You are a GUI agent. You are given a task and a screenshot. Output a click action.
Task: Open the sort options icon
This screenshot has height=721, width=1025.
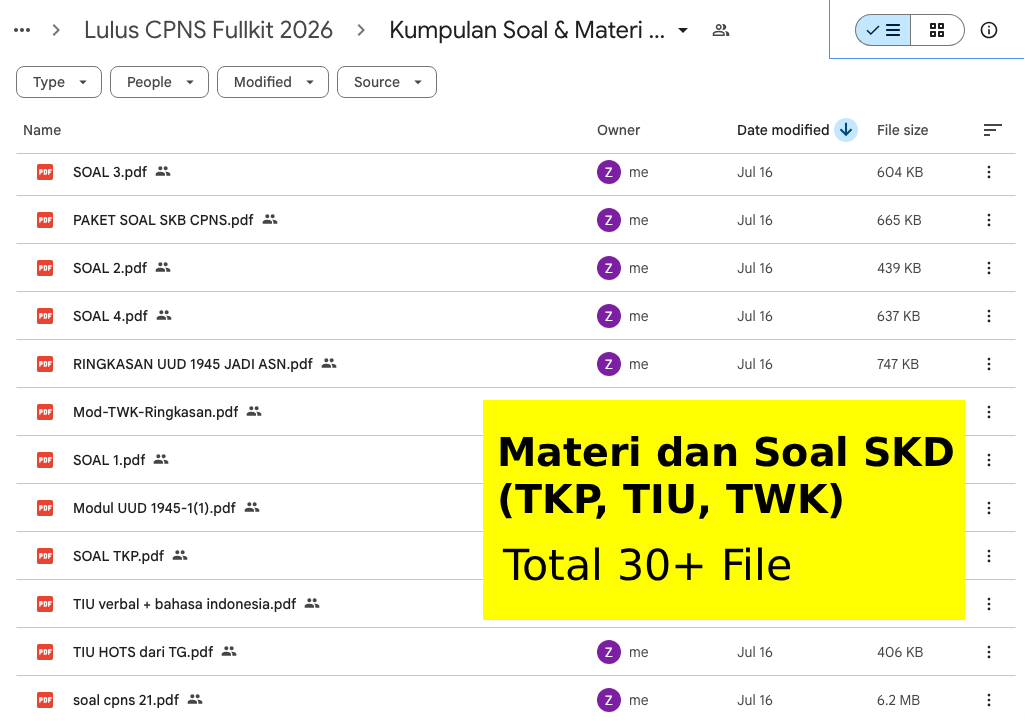[992, 130]
